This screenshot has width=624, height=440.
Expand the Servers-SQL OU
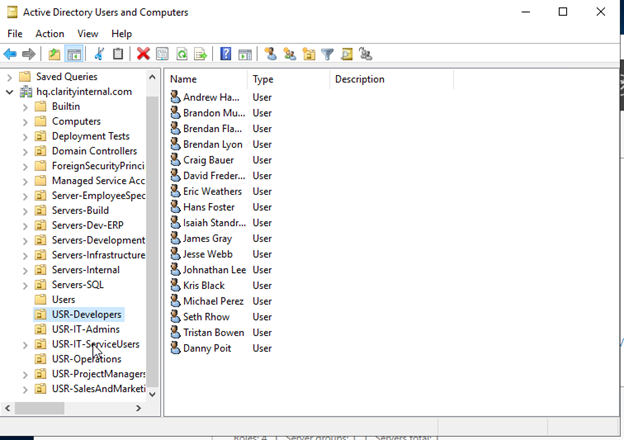click(x=25, y=285)
